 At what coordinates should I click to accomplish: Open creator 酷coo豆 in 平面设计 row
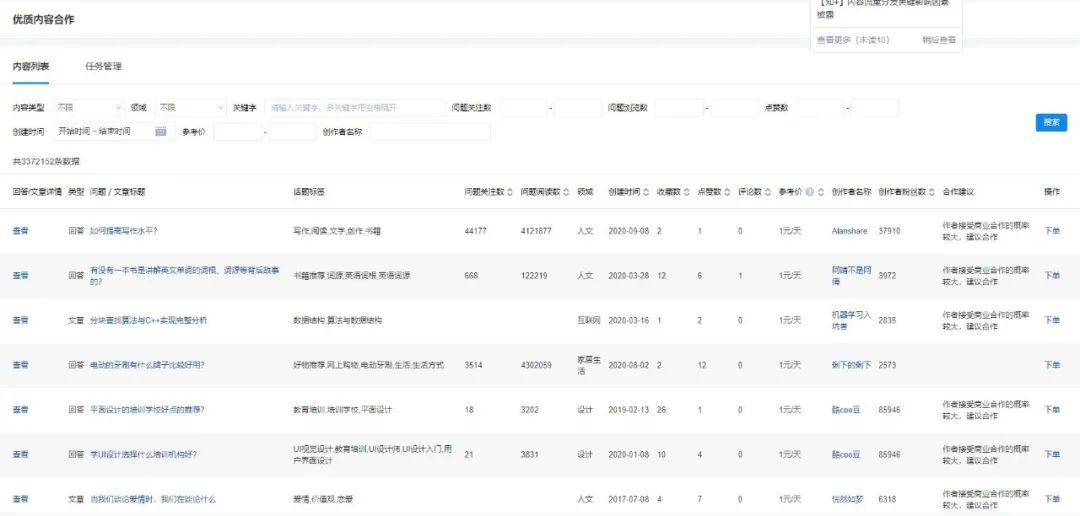pyautogui.click(x=846, y=410)
